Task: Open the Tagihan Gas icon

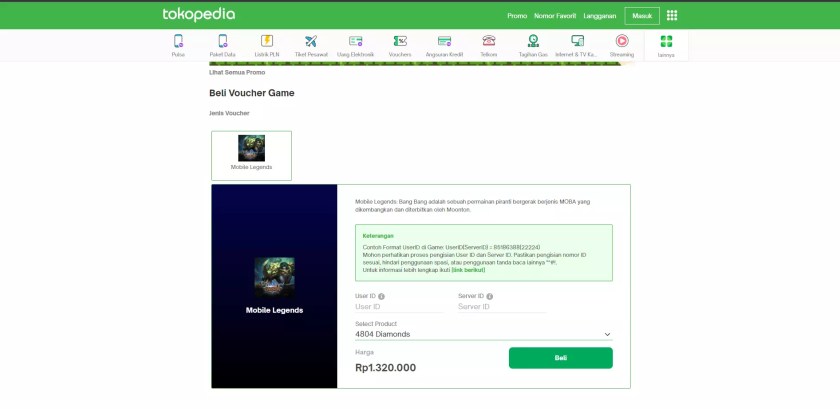Action: [533, 41]
